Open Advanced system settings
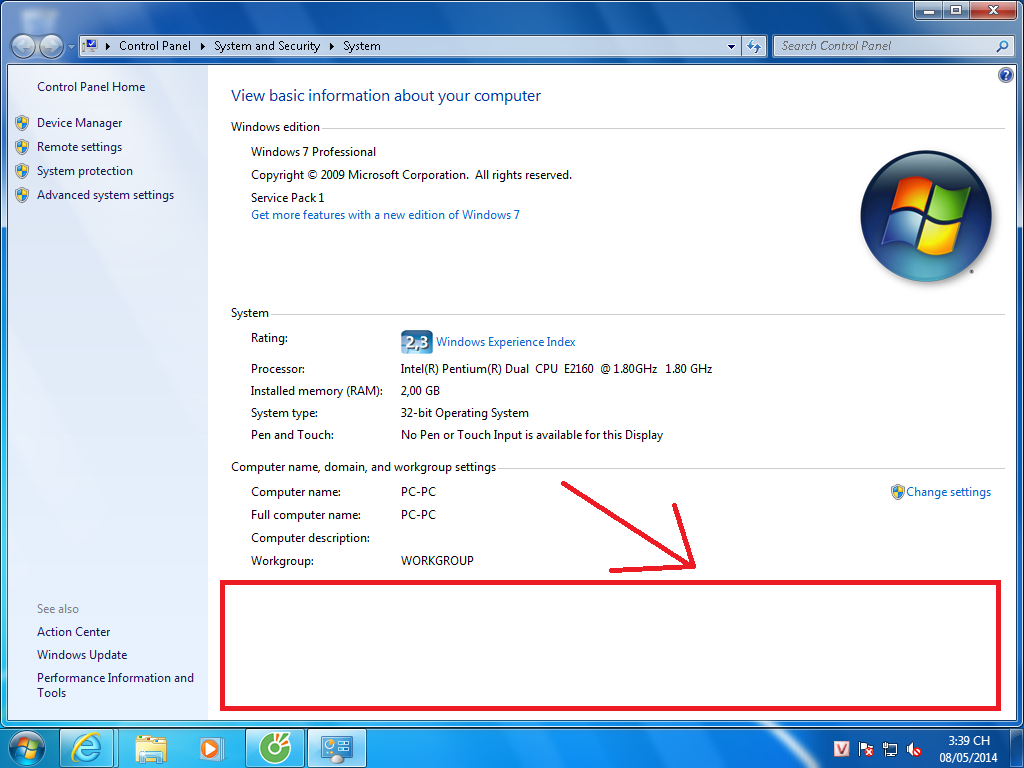 pos(106,195)
